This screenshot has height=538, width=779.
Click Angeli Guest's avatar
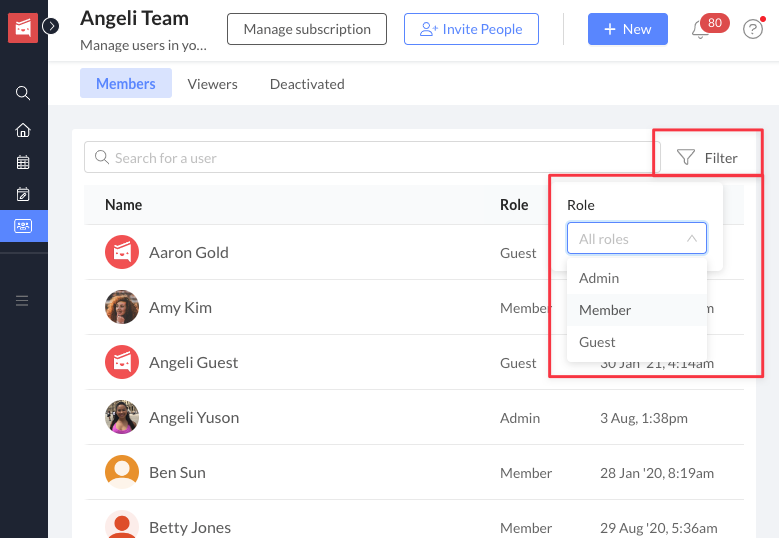tap(122, 363)
